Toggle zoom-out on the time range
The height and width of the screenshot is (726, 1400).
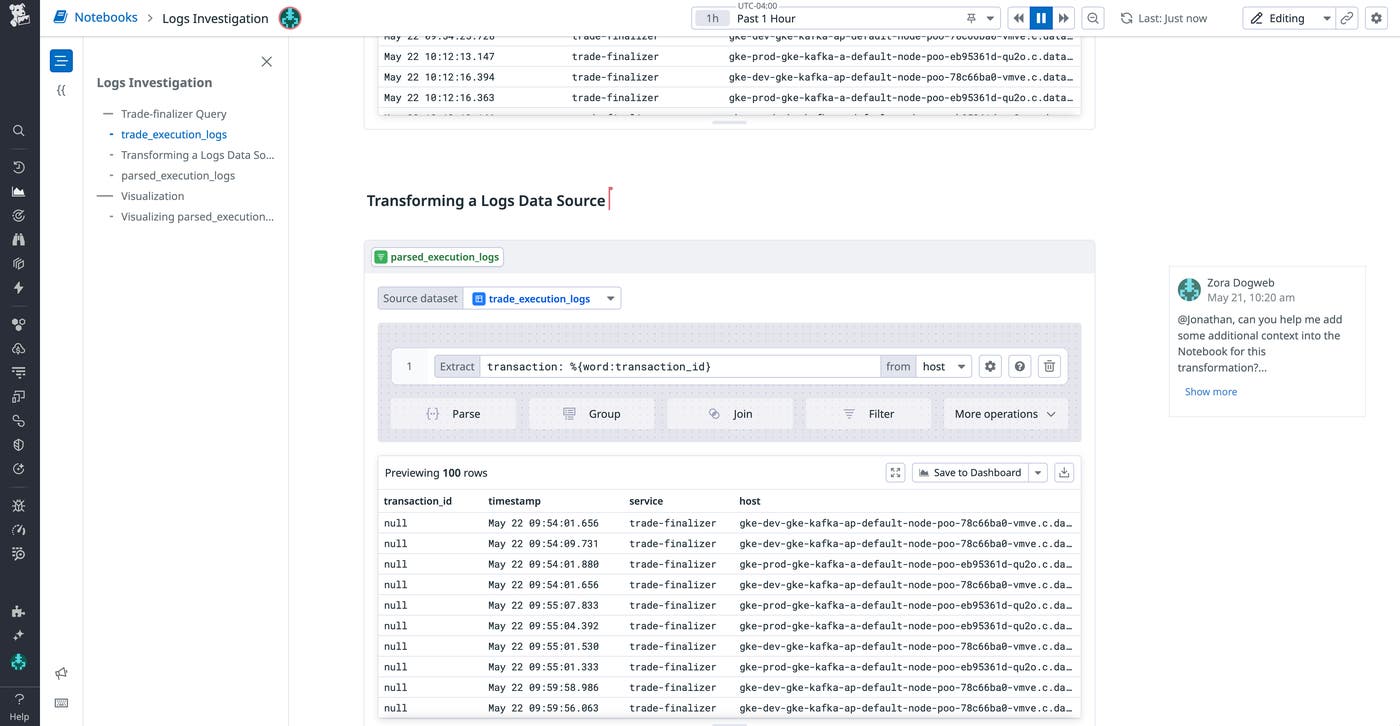(1093, 17)
